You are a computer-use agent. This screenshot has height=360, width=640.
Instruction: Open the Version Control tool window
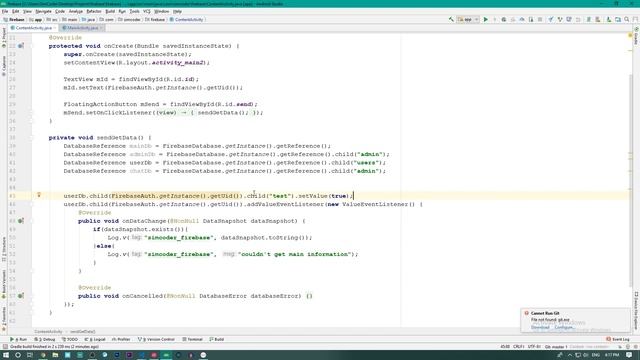(x=156, y=339)
